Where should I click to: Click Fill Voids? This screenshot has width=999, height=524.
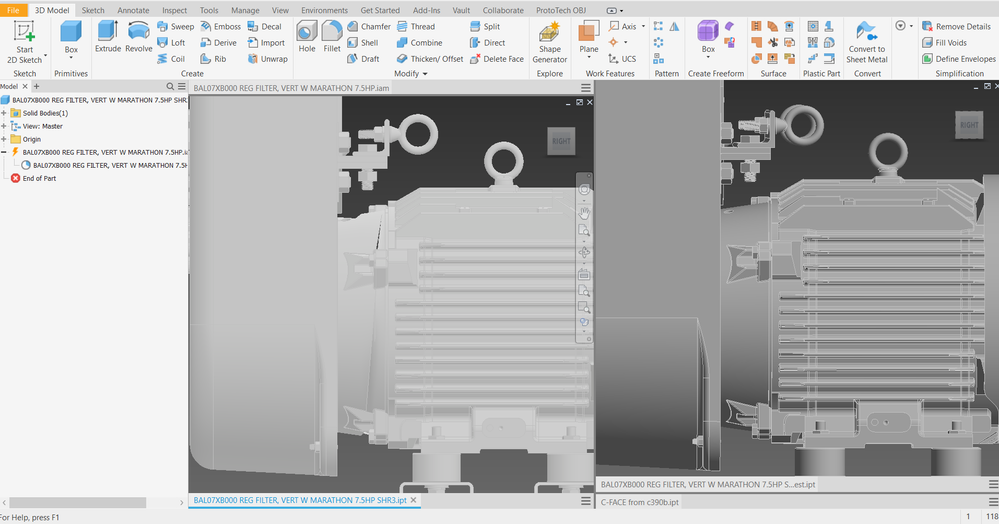(944, 43)
